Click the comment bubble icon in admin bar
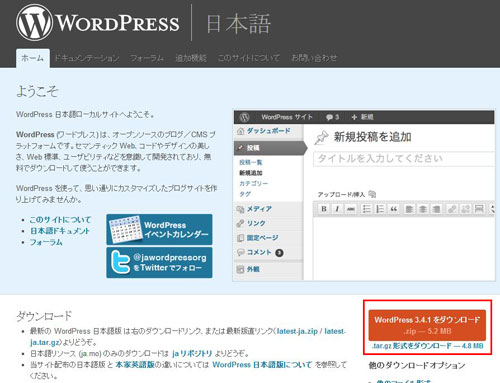This screenshot has height=383, width=500. pos(330,117)
